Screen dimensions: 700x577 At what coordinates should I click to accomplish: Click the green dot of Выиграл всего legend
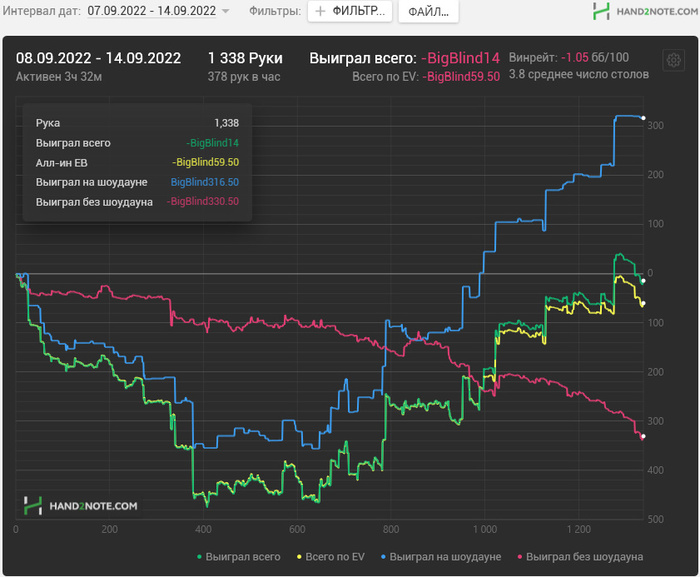(x=200, y=557)
